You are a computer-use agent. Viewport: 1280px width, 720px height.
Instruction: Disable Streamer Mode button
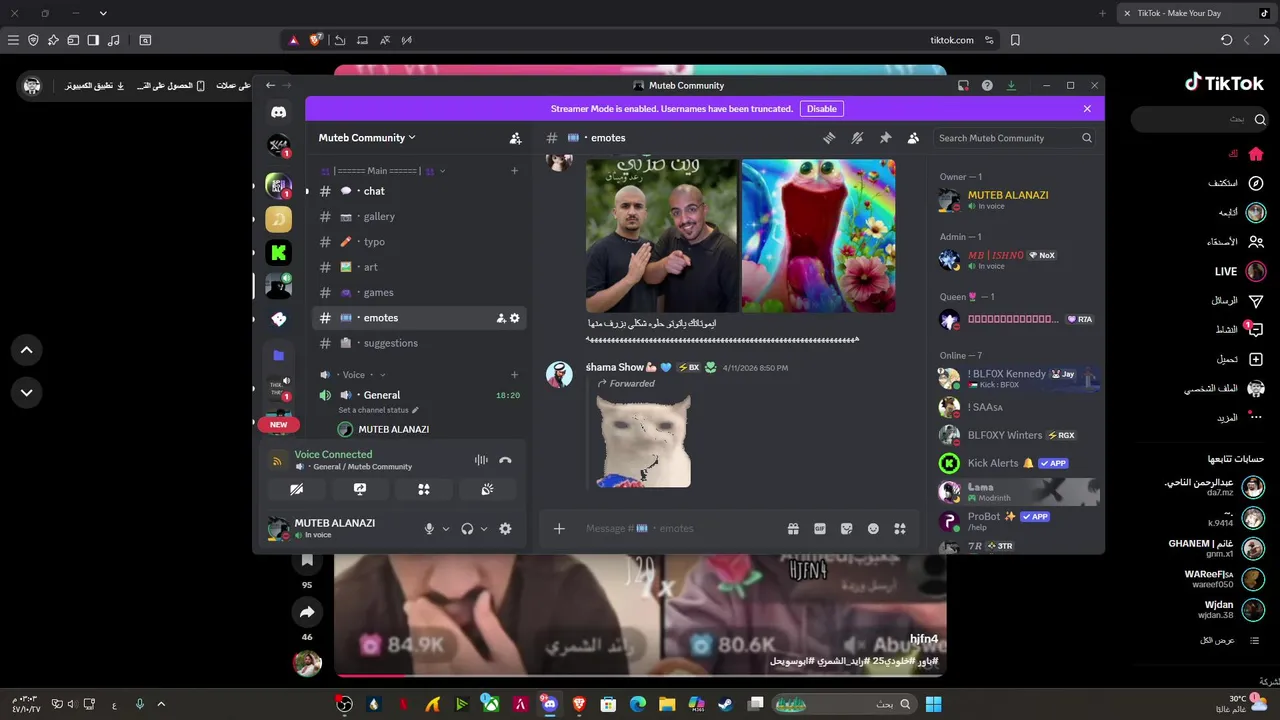click(822, 109)
